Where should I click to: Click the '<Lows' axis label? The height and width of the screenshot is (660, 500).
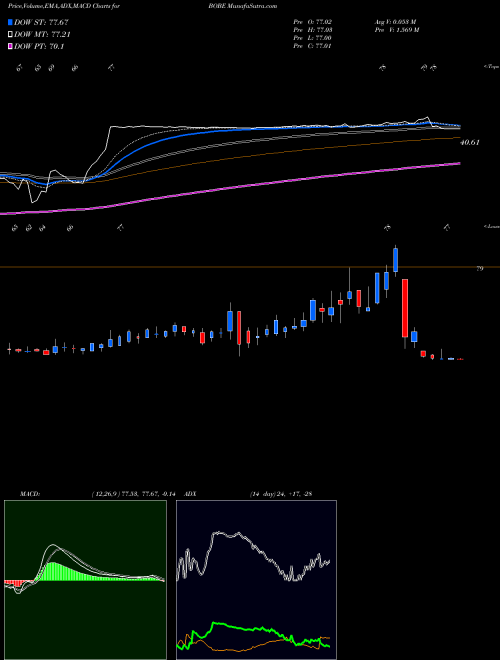[x=492, y=226]
